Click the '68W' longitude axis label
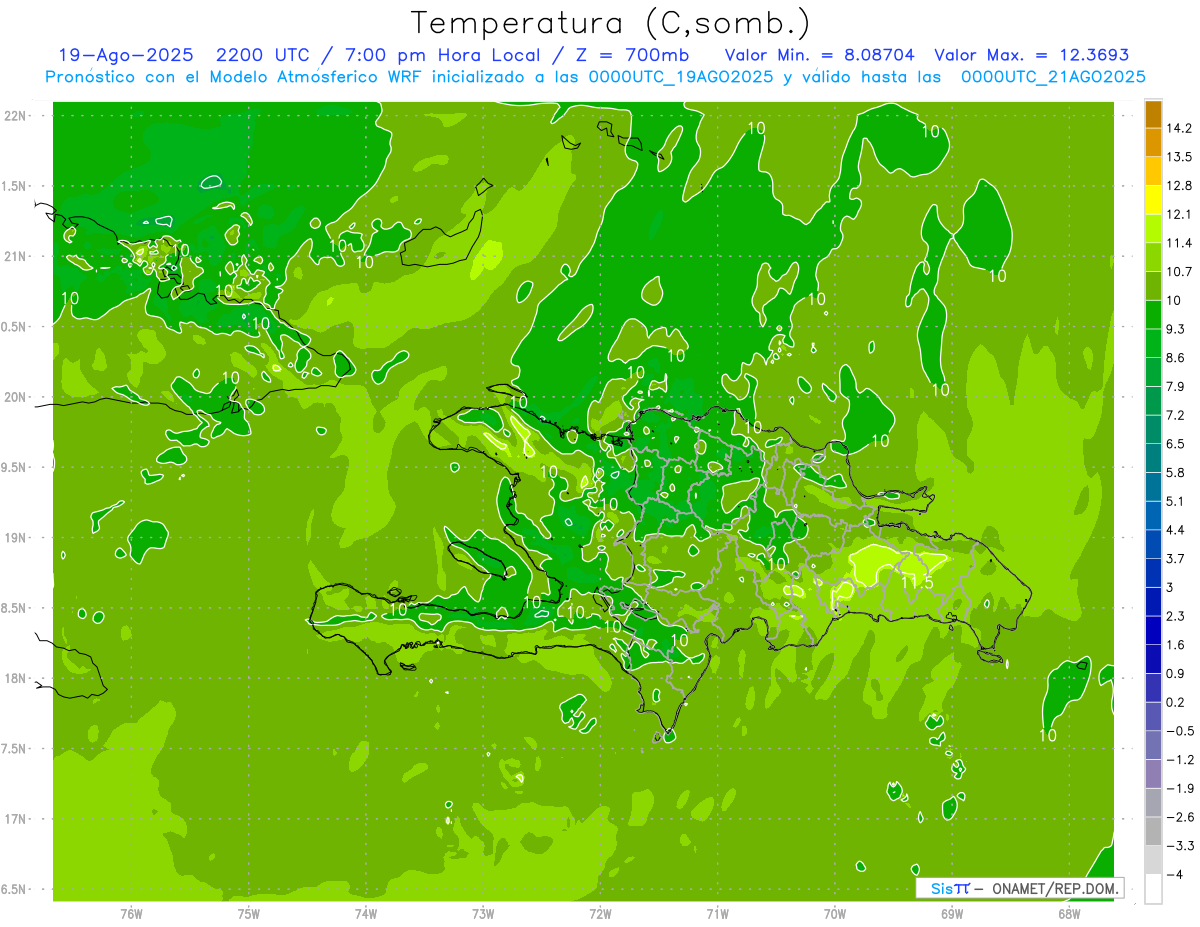The width and height of the screenshot is (1200, 927). click(1069, 913)
